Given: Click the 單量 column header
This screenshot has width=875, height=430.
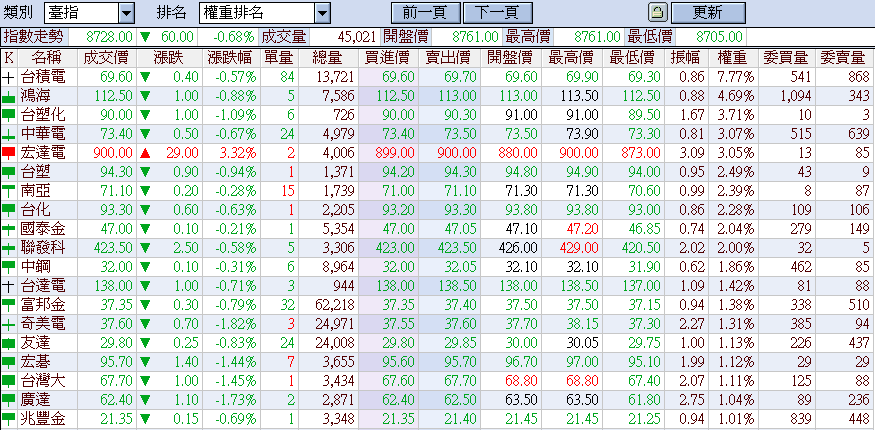Looking at the screenshot, I should 278,57.
